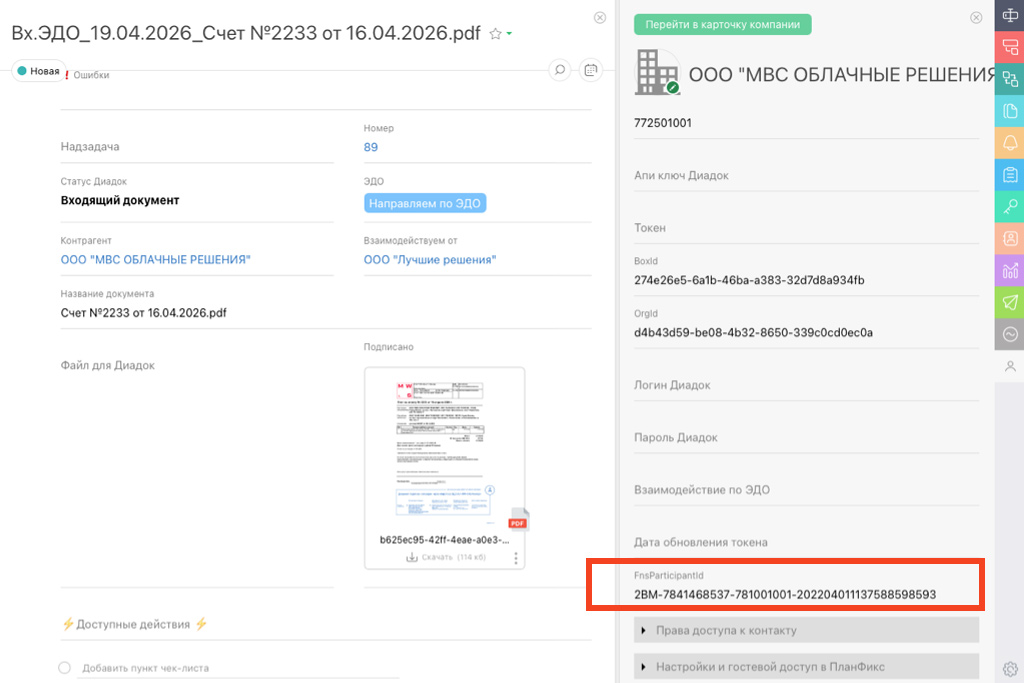Open task number 89 link
This screenshot has height=683, width=1024.
click(x=370, y=147)
